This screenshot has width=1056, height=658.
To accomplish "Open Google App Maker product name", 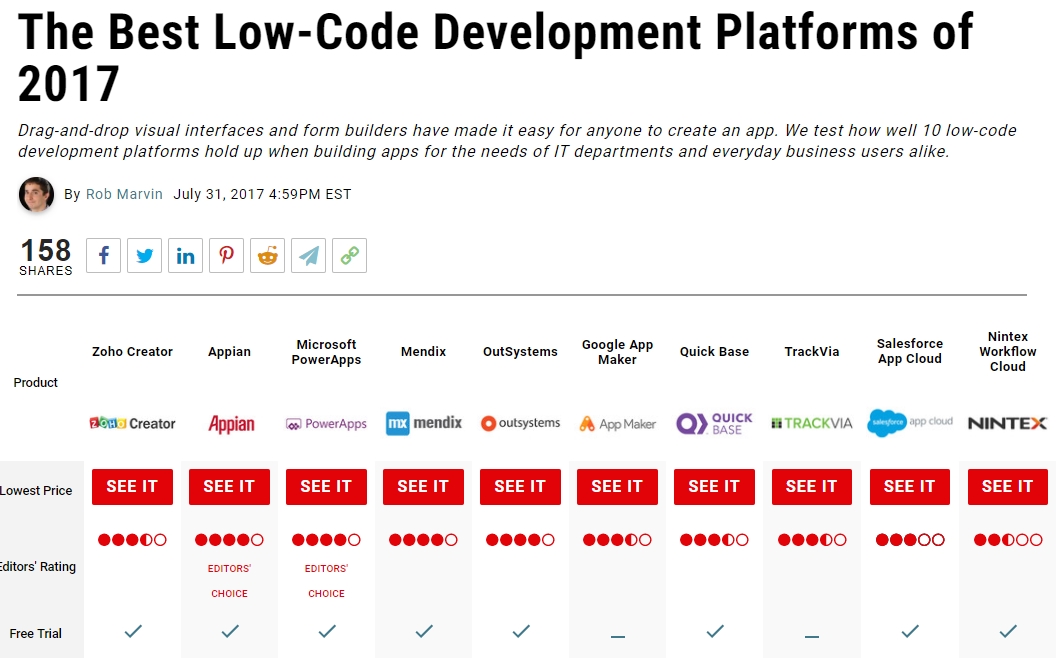I will (x=618, y=352).
